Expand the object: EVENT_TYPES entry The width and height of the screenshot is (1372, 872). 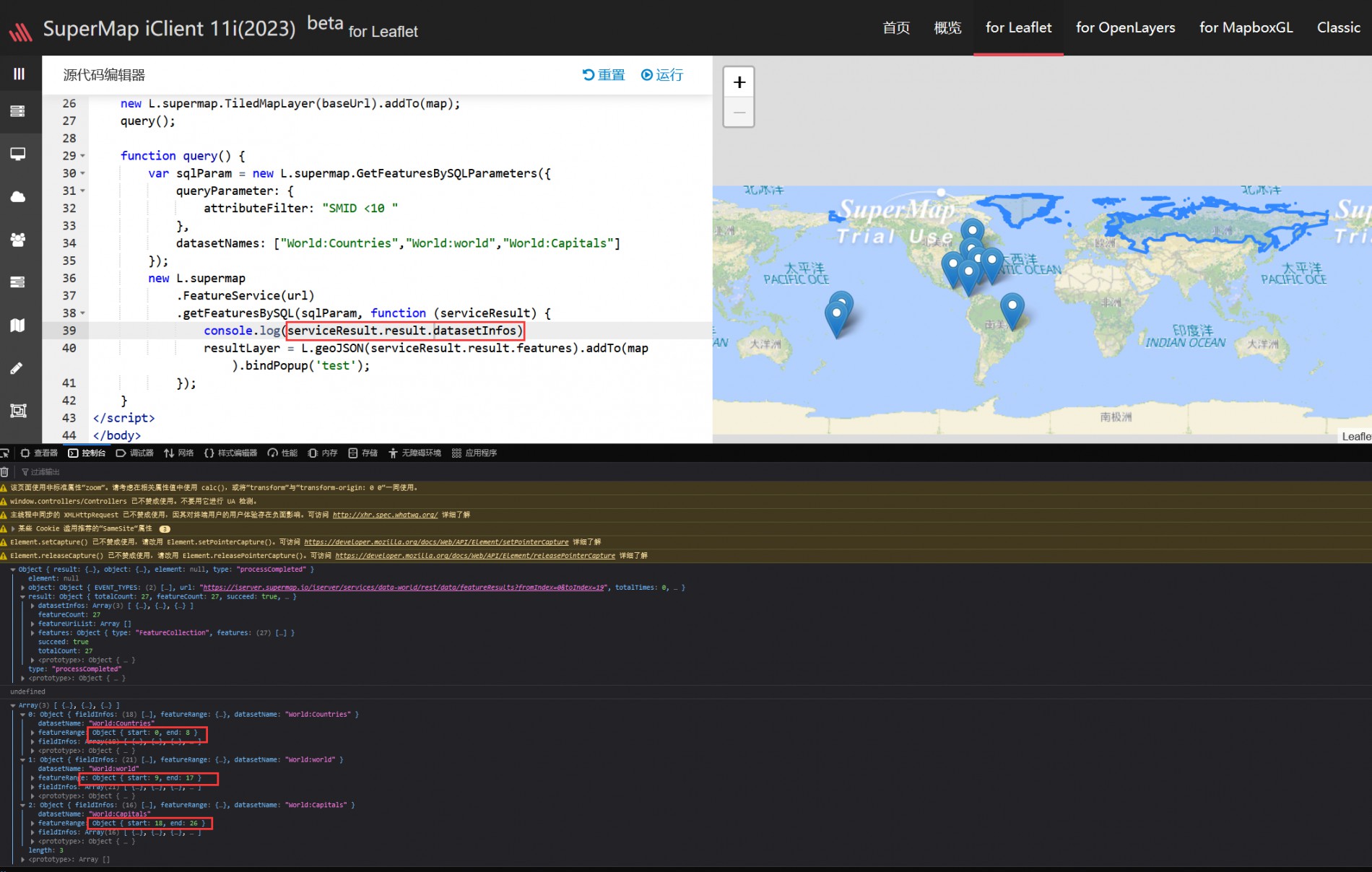click(x=23, y=588)
